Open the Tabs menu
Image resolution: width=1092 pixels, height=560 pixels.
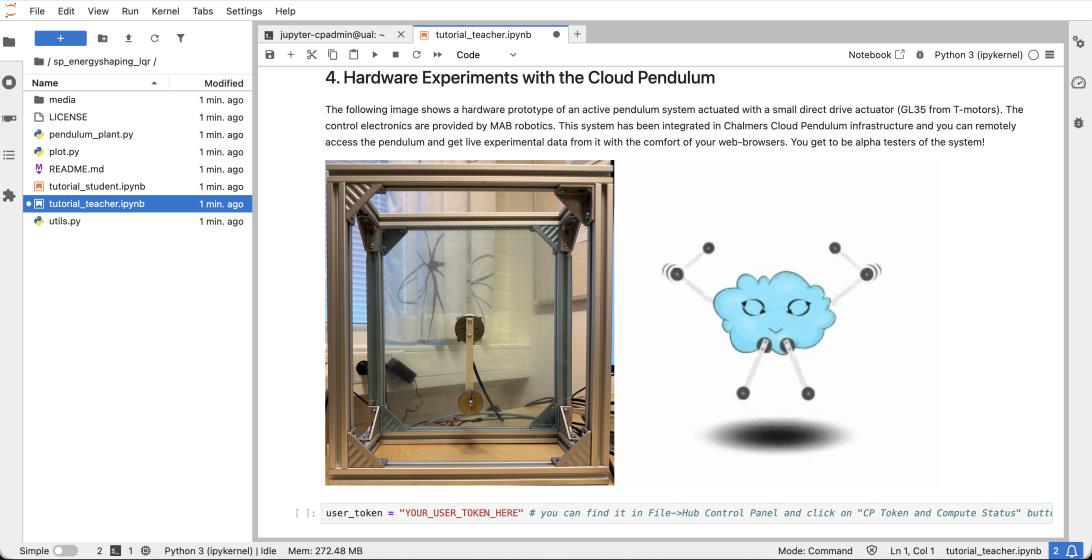pyautogui.click(x=203, y=11)
